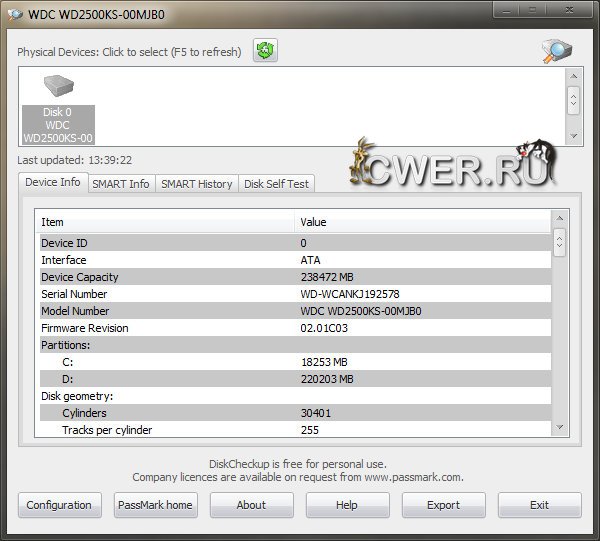This screenshot has height=541, width=600.
Task: Switch to the SMART History tab
Action: 197,184
